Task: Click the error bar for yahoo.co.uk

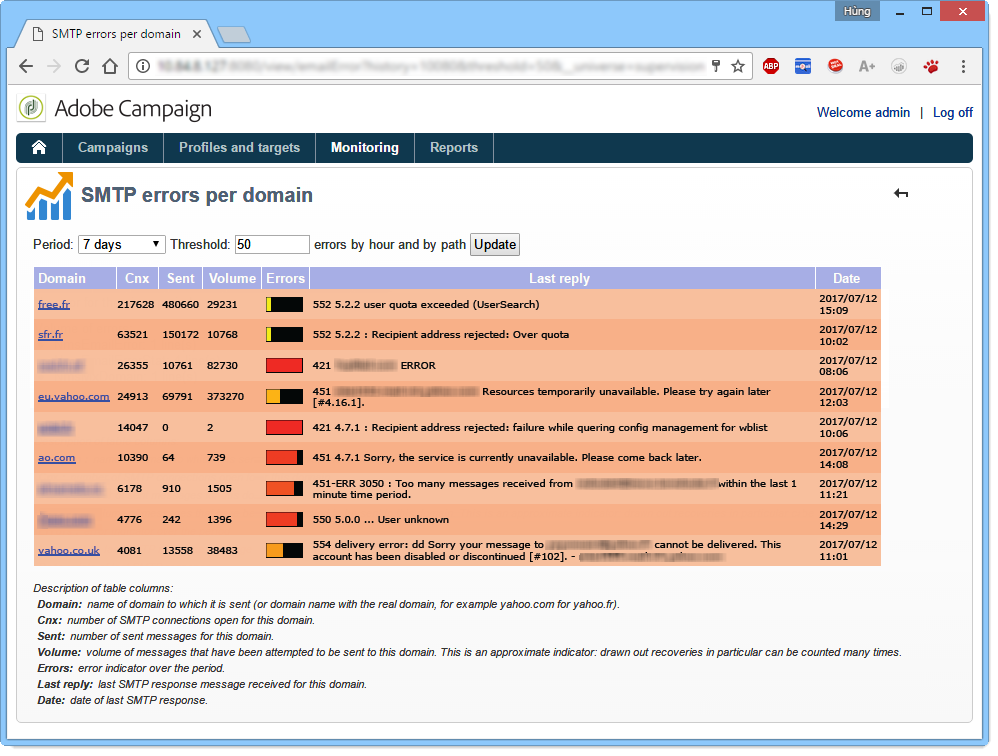Action: pyautogui.click(x=285, y=550)
